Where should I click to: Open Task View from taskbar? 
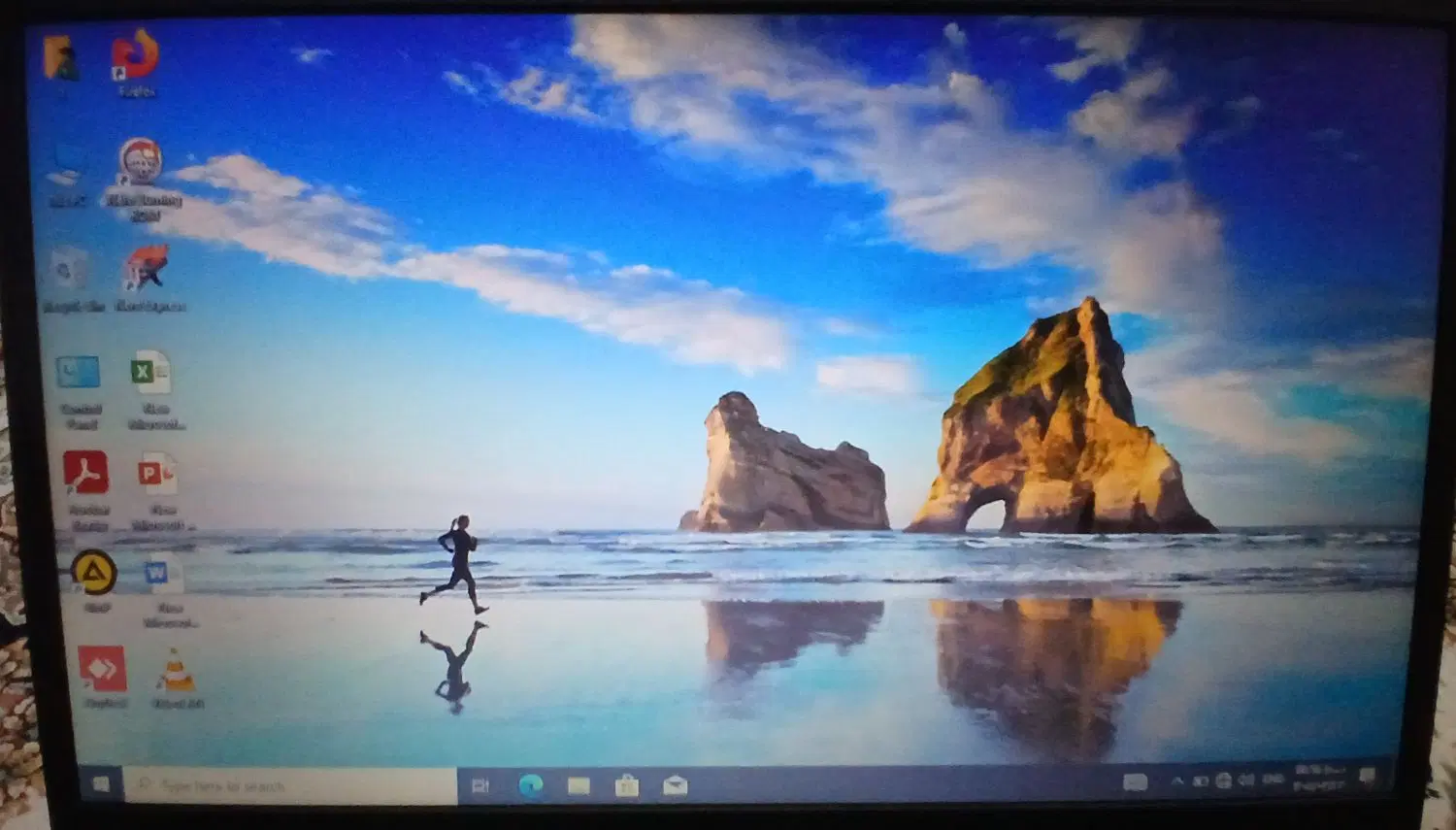click(x=480, y=785)
